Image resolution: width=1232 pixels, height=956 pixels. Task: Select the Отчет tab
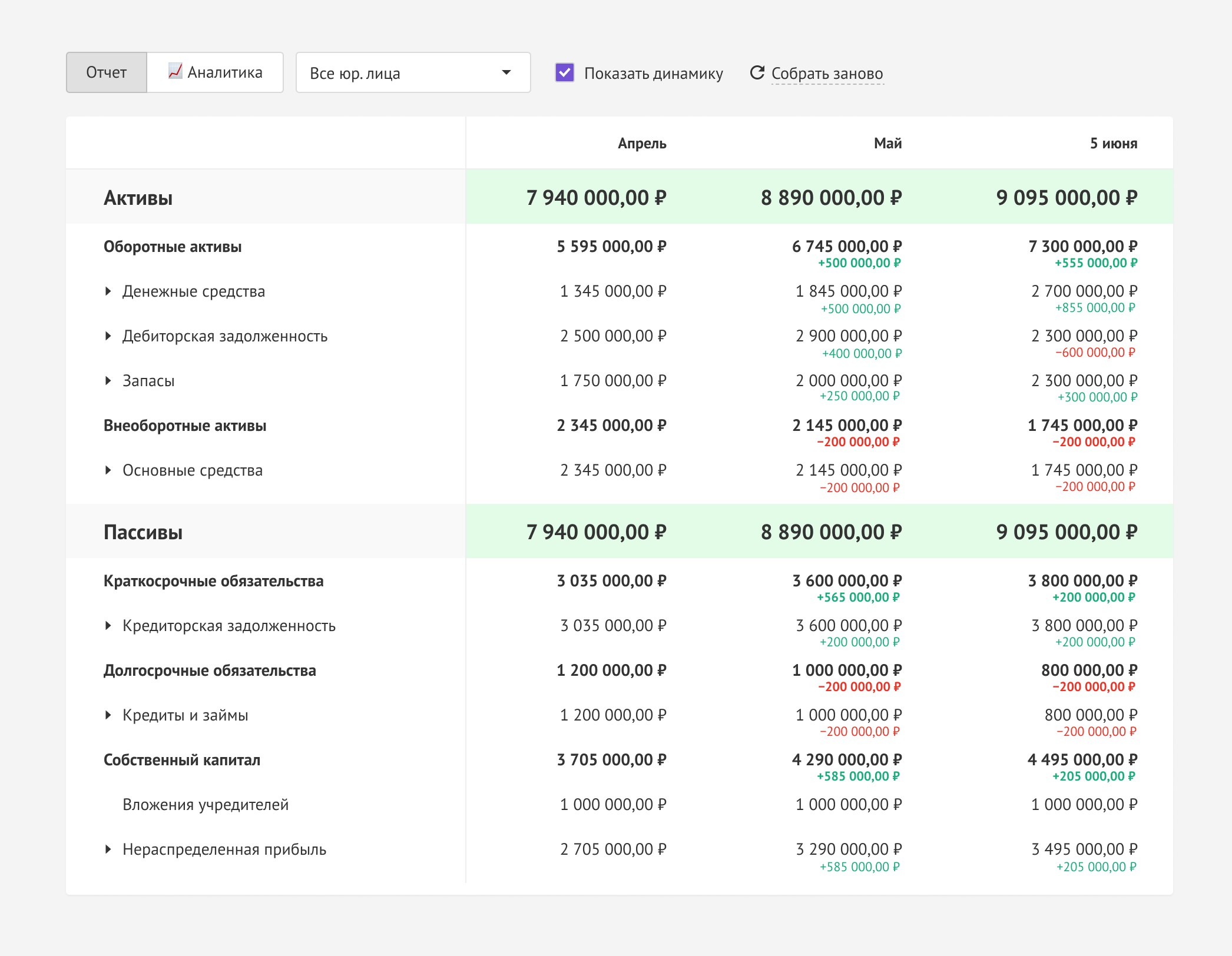pyautogui.click(x=107, y=72)
